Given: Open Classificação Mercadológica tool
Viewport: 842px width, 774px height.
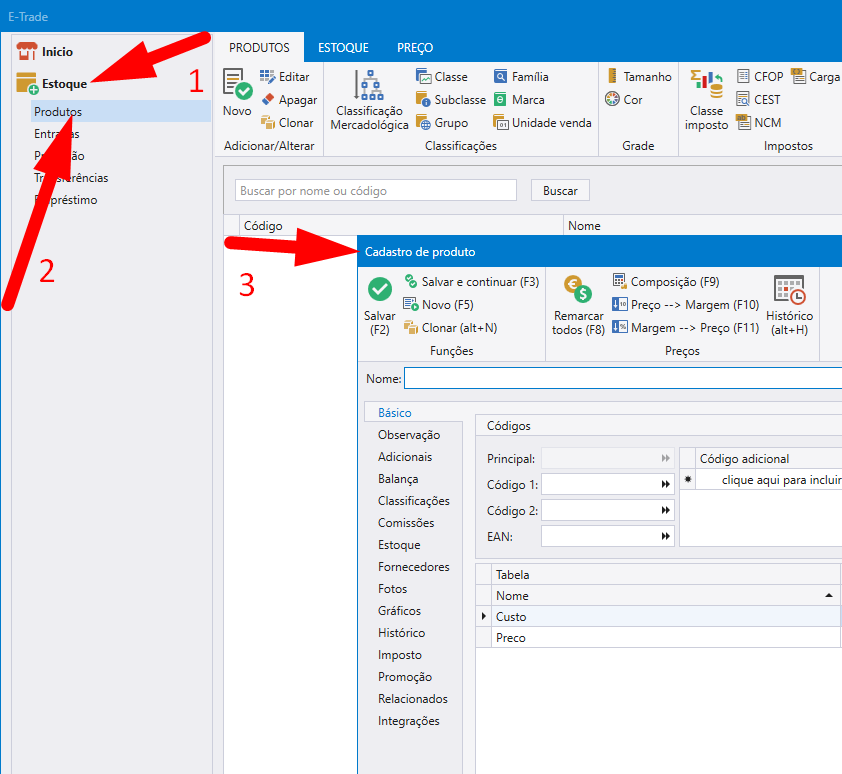Looking at the screenshot, I should point(369,86).
